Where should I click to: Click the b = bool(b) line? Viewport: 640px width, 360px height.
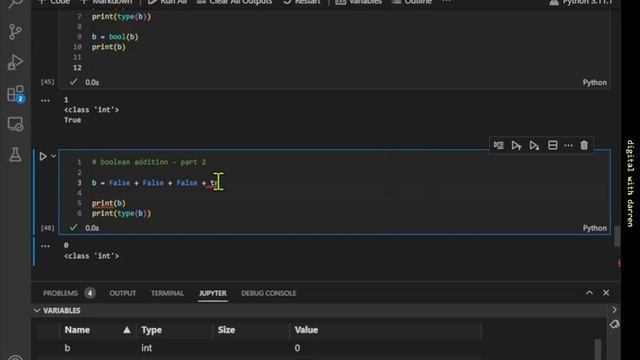click(x=115, y=37)
